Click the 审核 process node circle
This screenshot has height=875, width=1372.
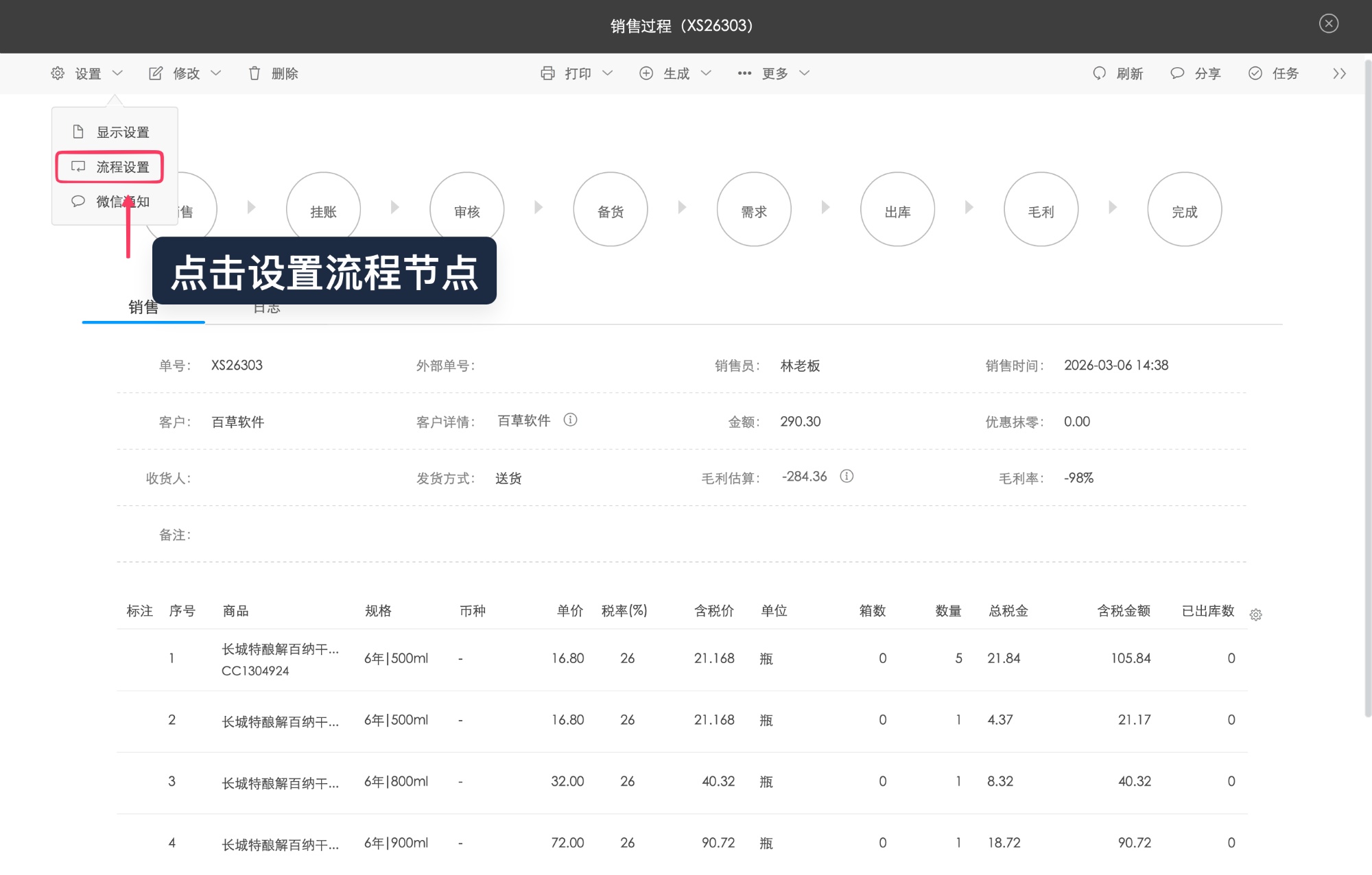pyautogui.click(x=466, y=209)
